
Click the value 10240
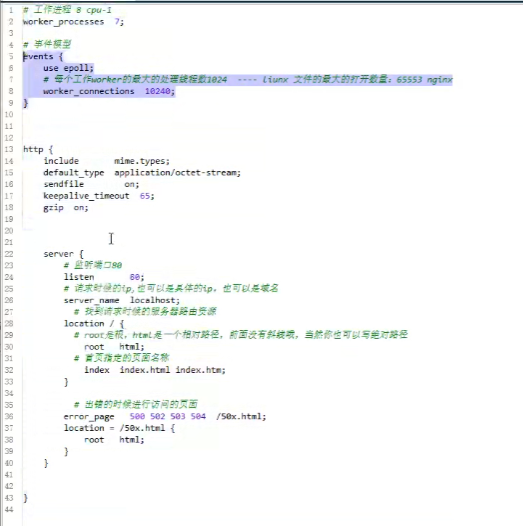[158, 91]
